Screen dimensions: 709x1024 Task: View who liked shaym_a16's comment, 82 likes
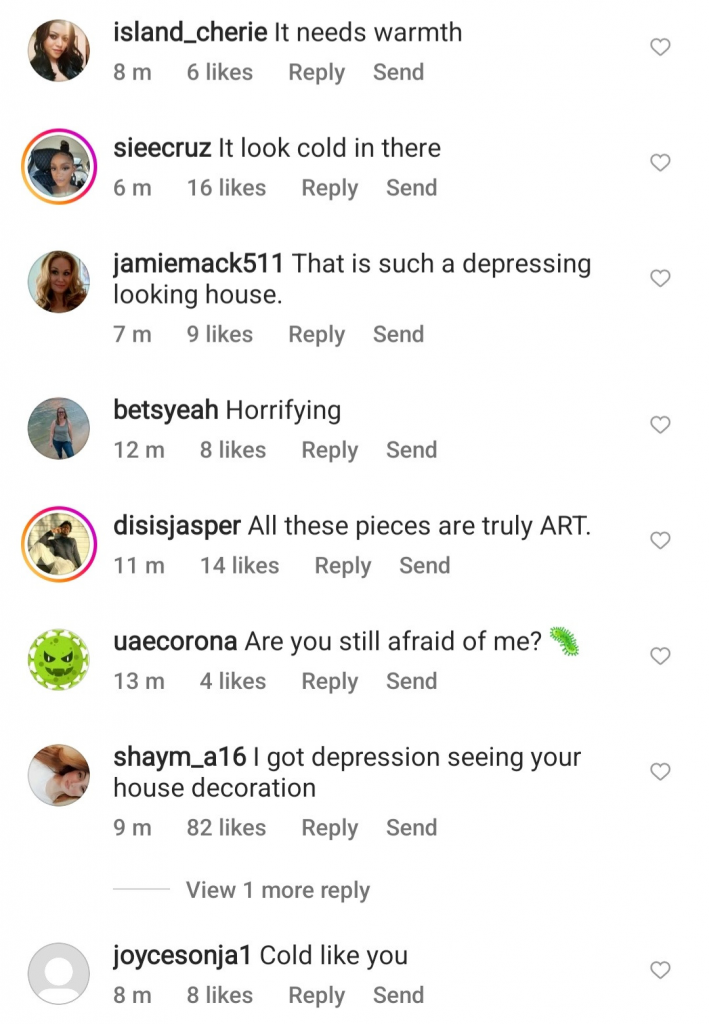pyautogui.click(x=226, y=827)
